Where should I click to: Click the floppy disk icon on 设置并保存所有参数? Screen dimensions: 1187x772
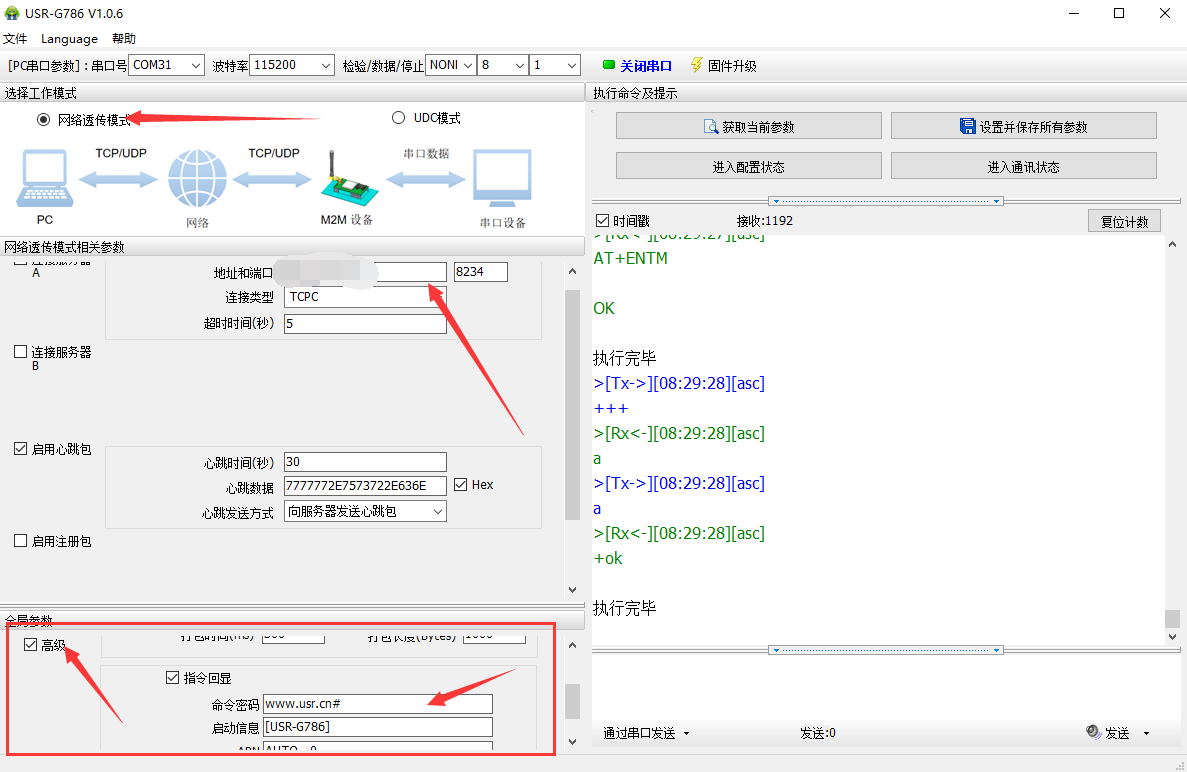pyautogui.click(x=967, y=127)
